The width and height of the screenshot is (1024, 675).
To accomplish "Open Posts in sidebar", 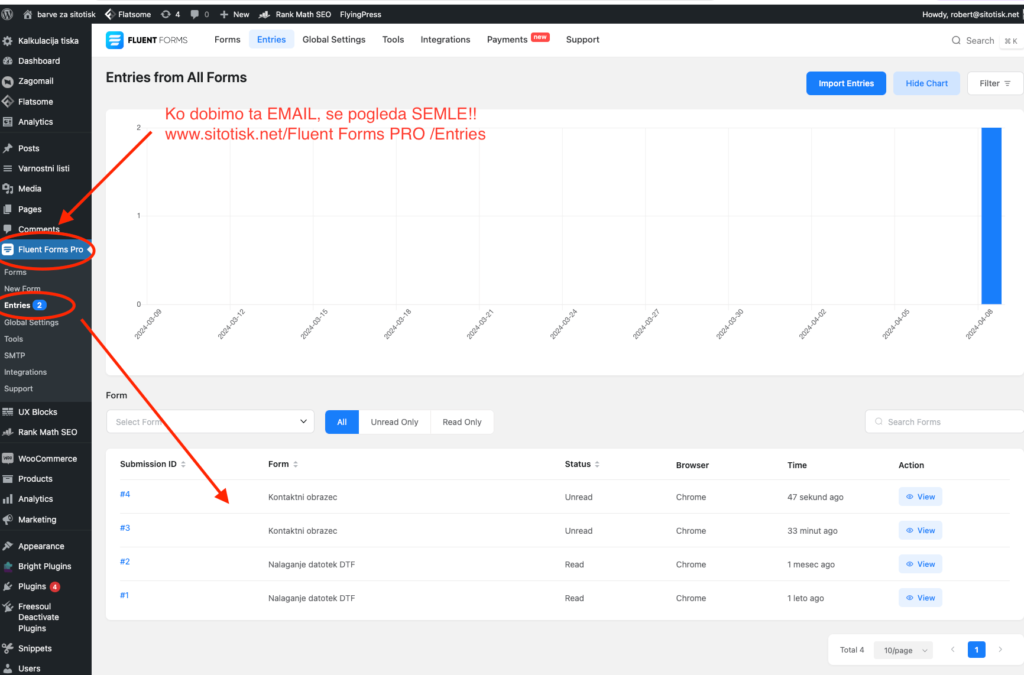I will (46, 148).
